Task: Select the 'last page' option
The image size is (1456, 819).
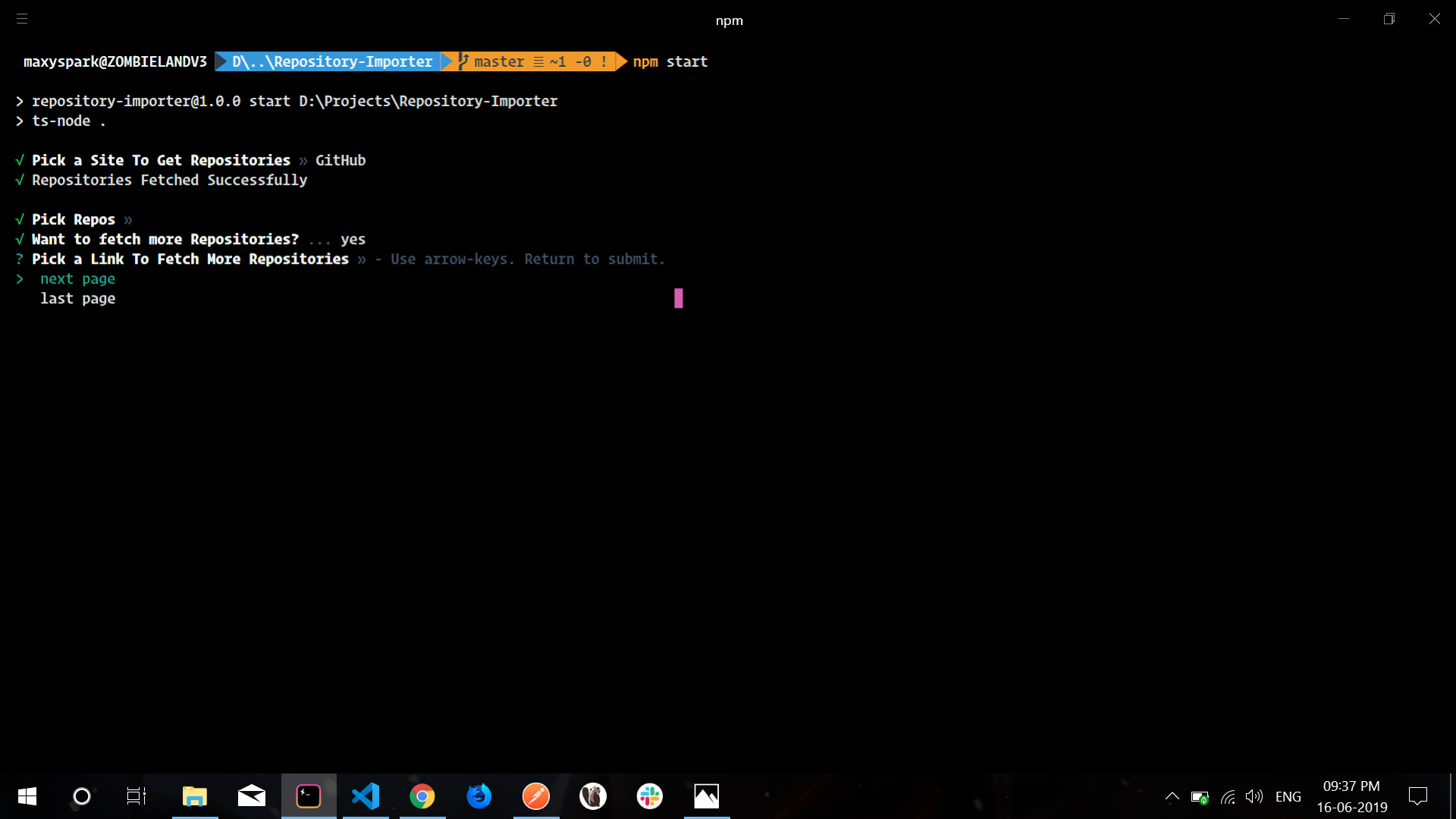Action: [x=77, y=299]
